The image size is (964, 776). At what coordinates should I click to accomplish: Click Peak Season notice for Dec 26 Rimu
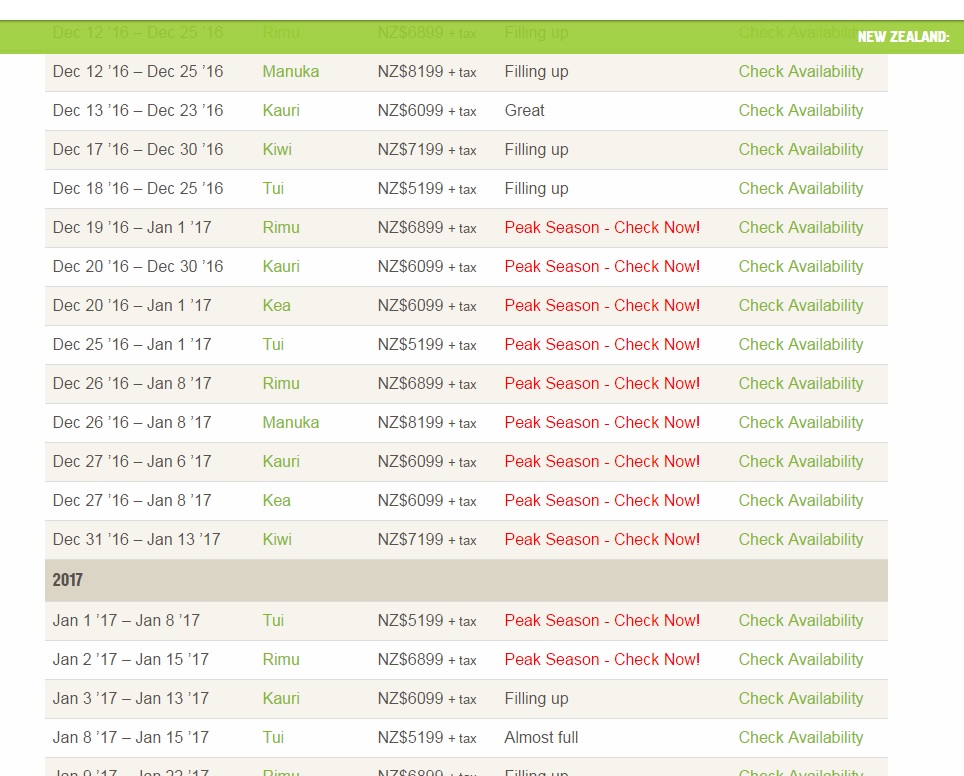point(602,384)
